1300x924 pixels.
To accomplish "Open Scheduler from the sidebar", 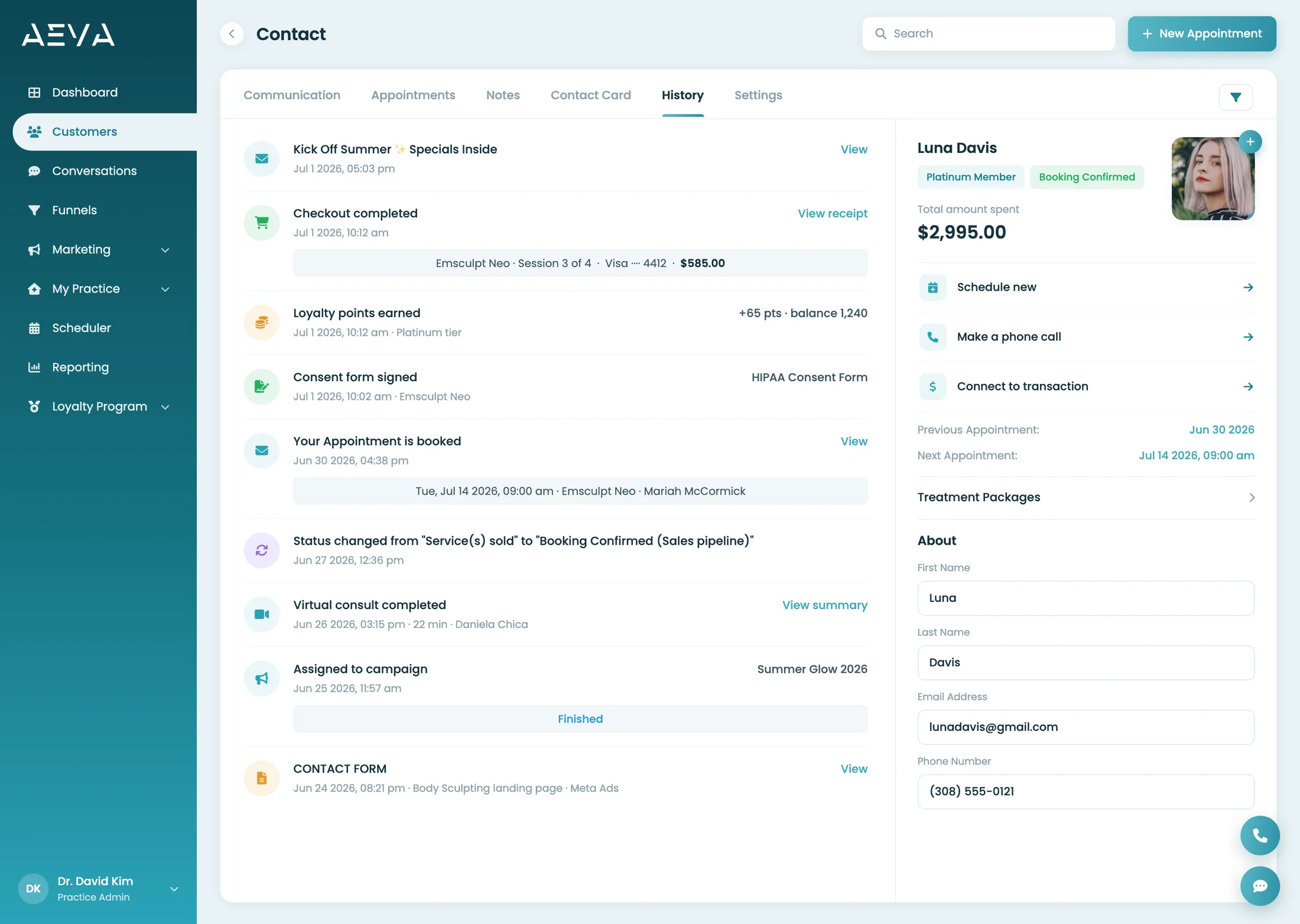I will [82, 328].
